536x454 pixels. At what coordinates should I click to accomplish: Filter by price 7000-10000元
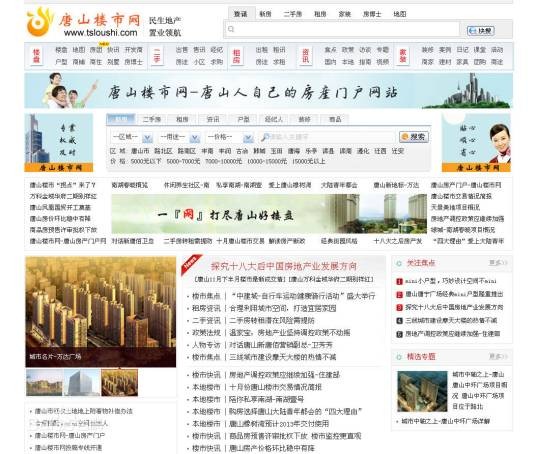(224, 161)
